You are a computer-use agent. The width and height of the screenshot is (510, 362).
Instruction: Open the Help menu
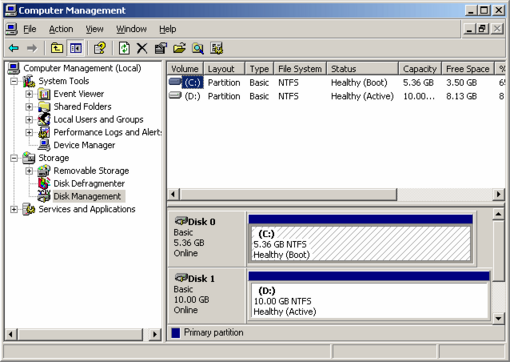168,29
